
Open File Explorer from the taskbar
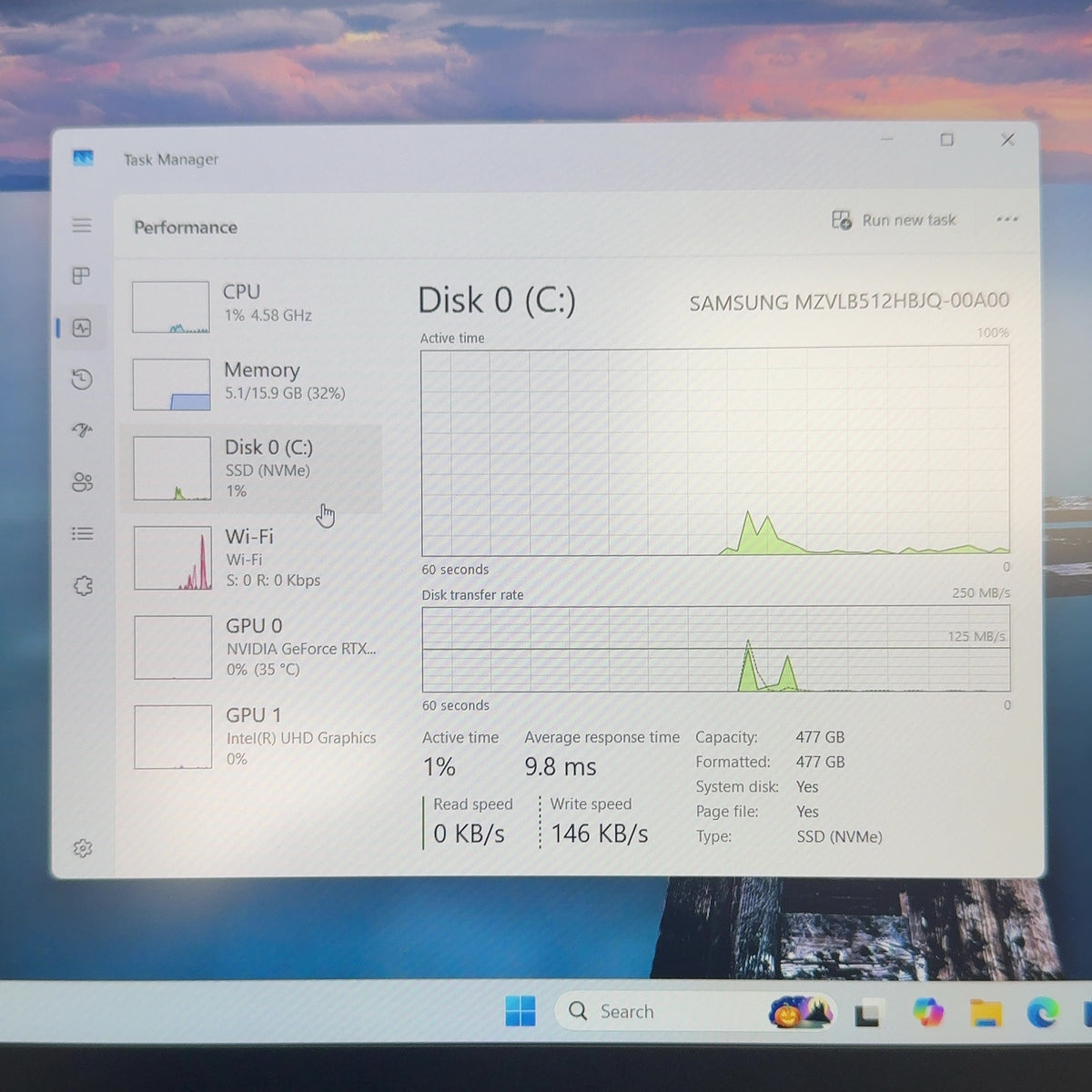986,1012
